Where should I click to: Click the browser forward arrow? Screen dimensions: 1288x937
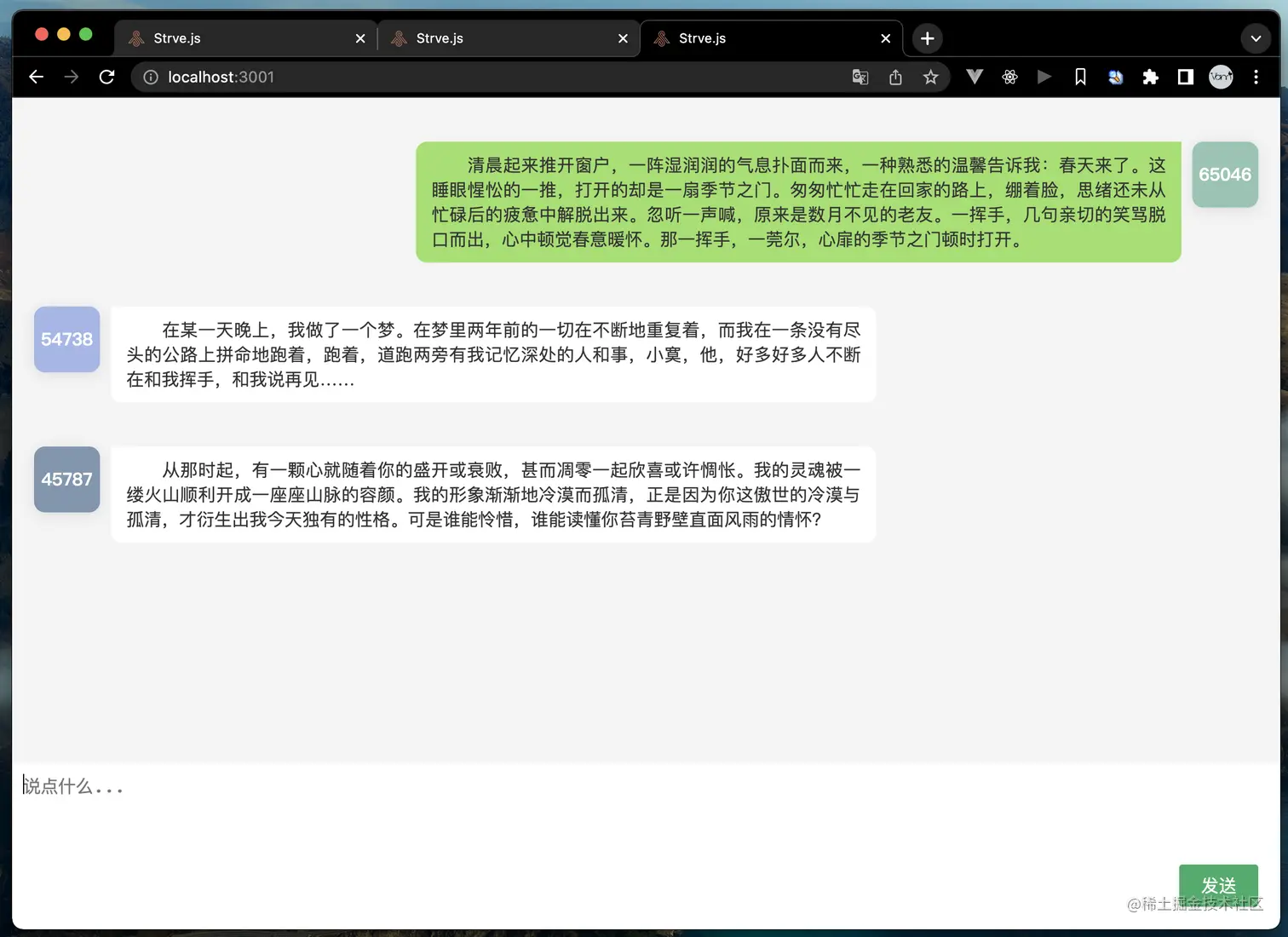coord(72,77)
